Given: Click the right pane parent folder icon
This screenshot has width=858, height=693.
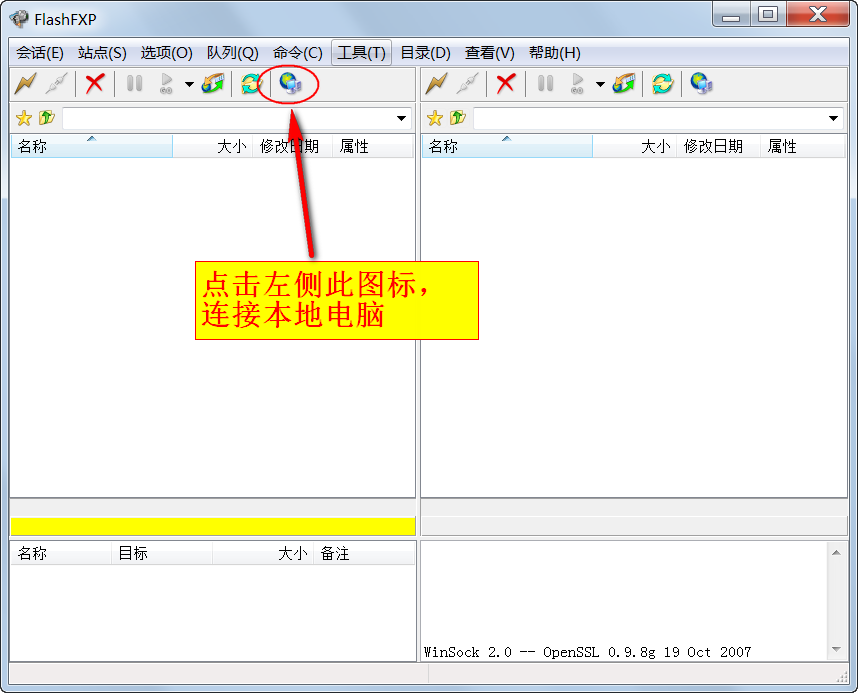Looking at the screenshot, I should click(x=457, y=118).
